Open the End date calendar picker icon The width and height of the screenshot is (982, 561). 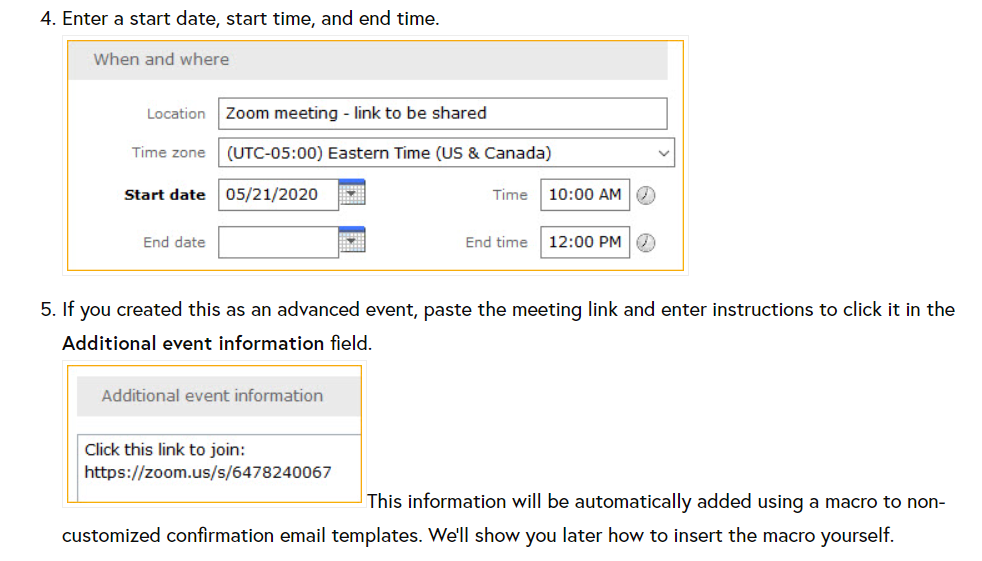[x=352, y=240]
